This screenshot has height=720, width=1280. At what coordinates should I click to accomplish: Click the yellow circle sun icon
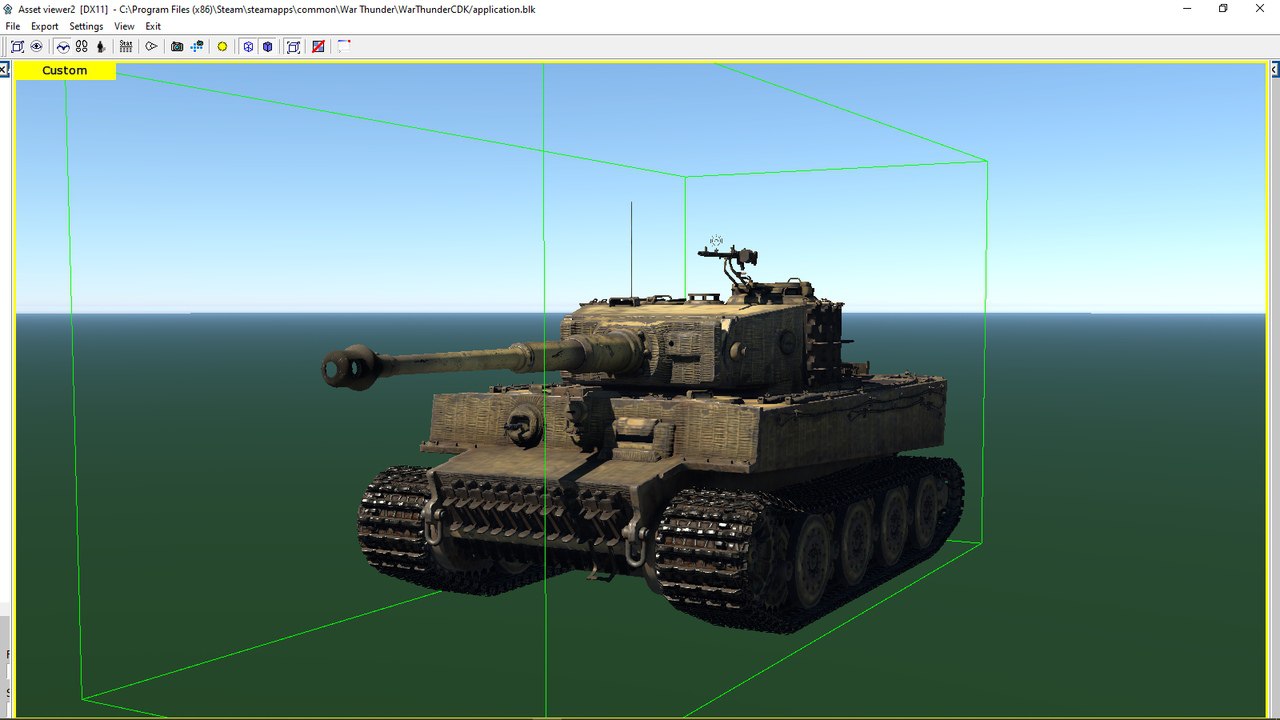[222, 46]
